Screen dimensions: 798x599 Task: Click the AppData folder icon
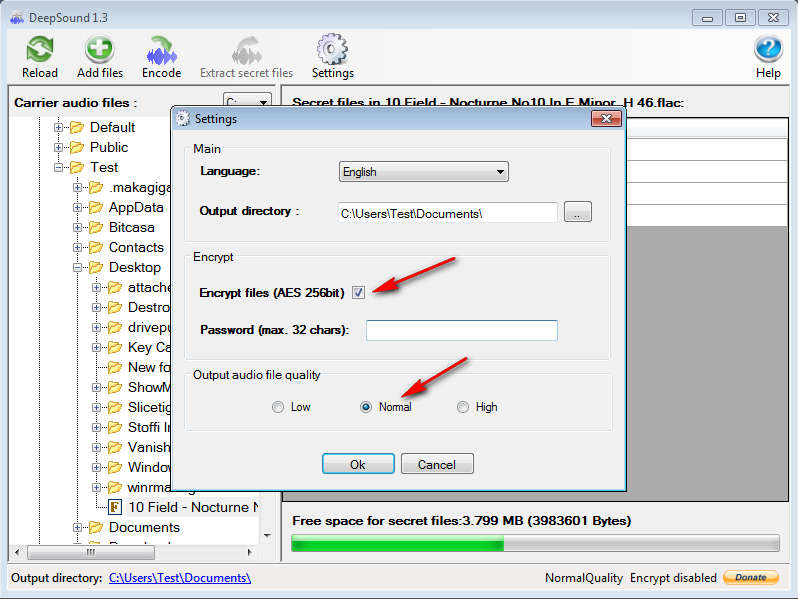point(96,207)
